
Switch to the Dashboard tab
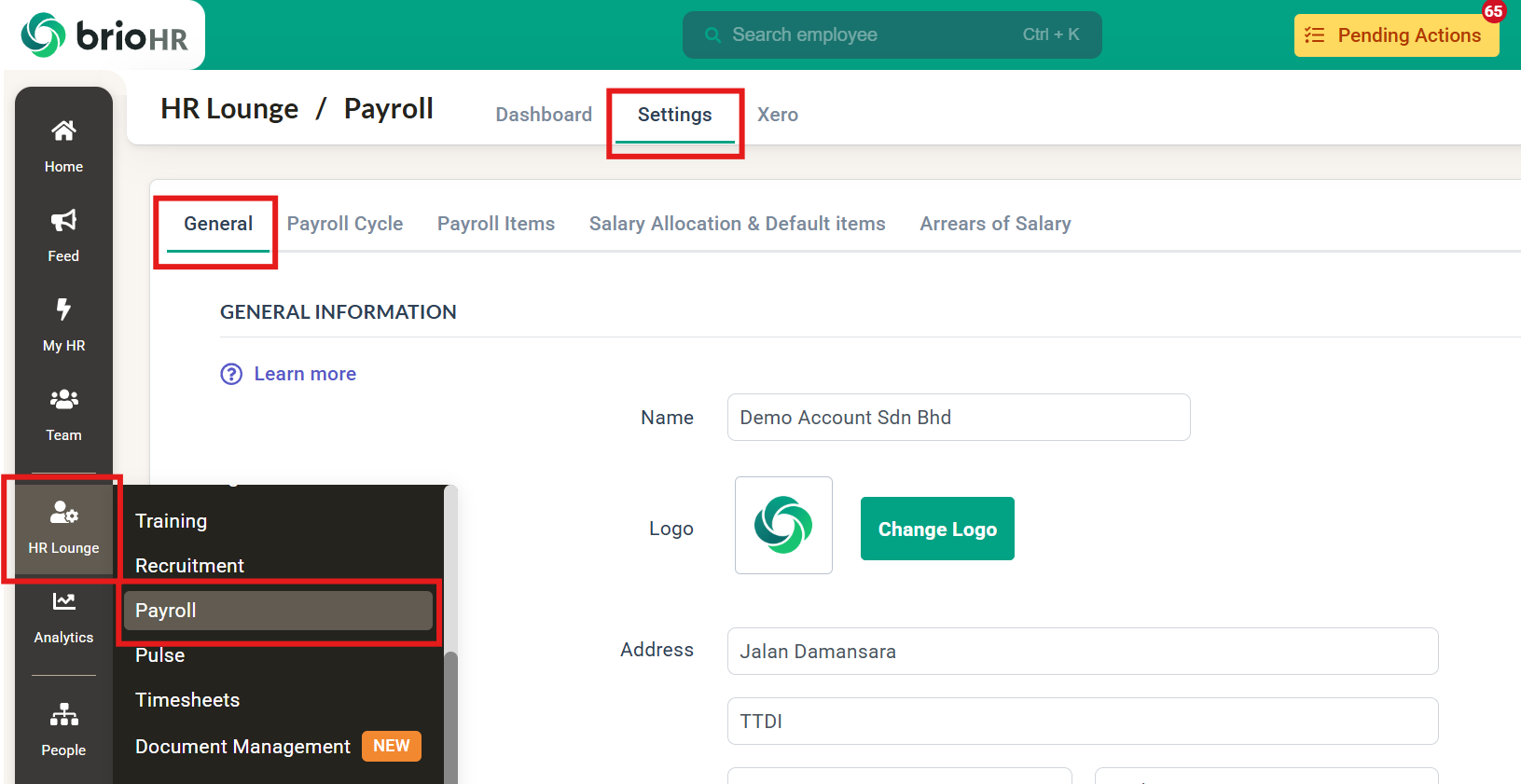pos(544,115)
